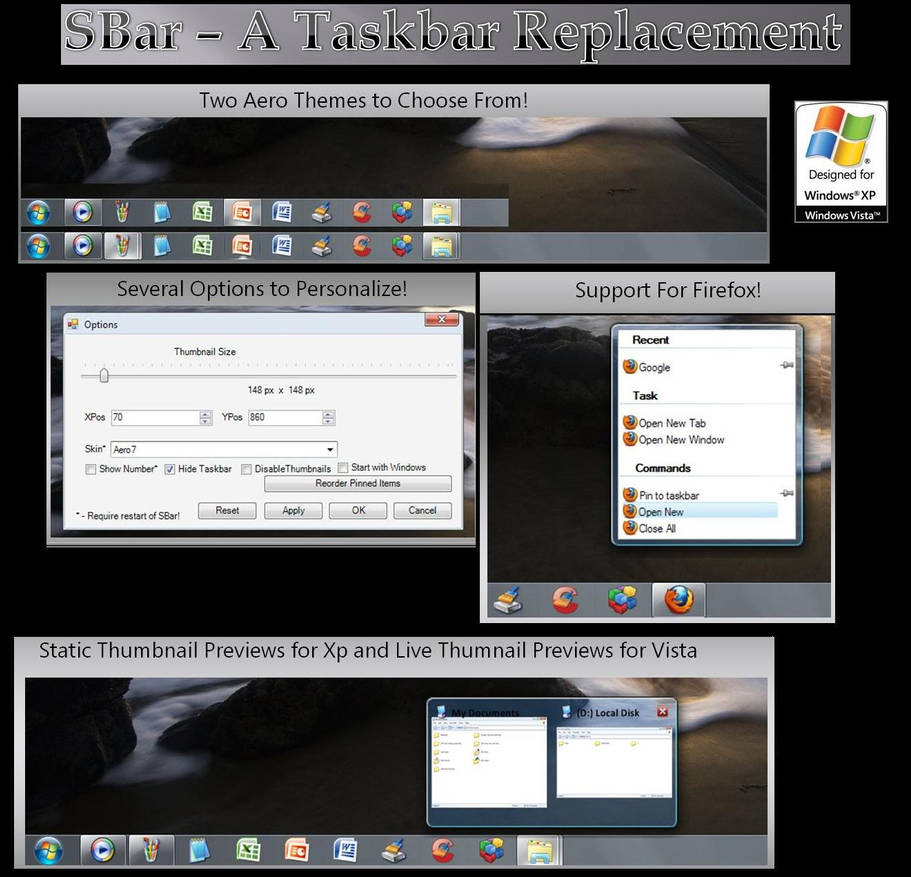Click the Reorder Pinned Items button
The image size is (911, 877).
click(358, 483)
